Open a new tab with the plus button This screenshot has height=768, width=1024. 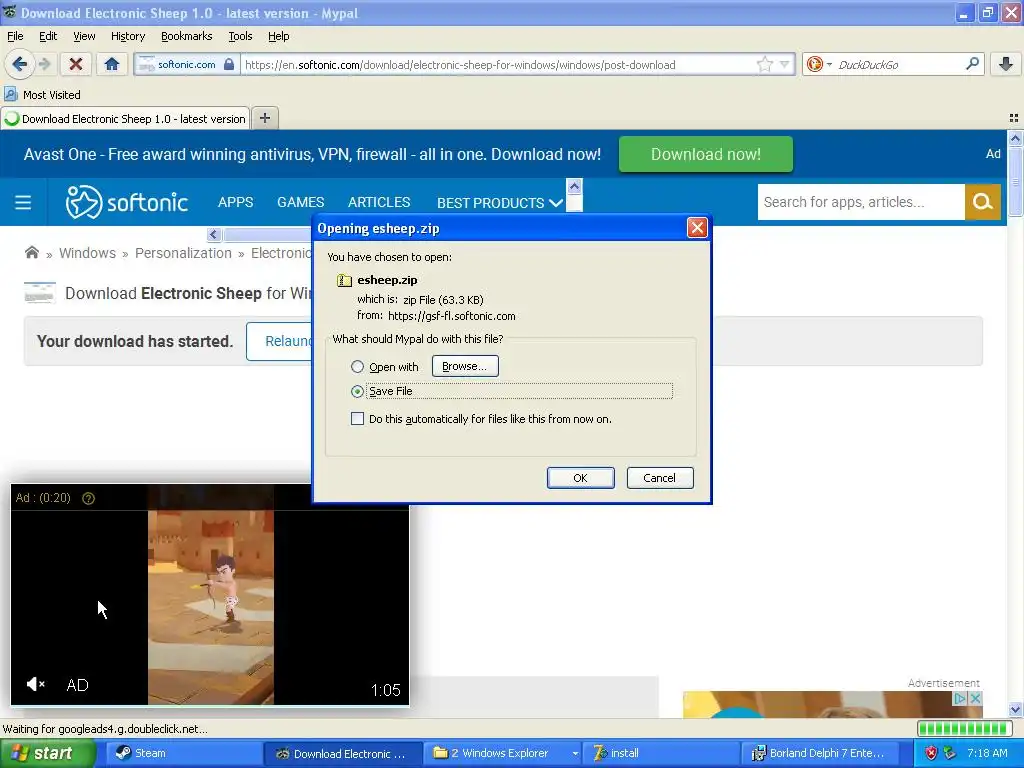pyautogui.click(x=264, y=118)
